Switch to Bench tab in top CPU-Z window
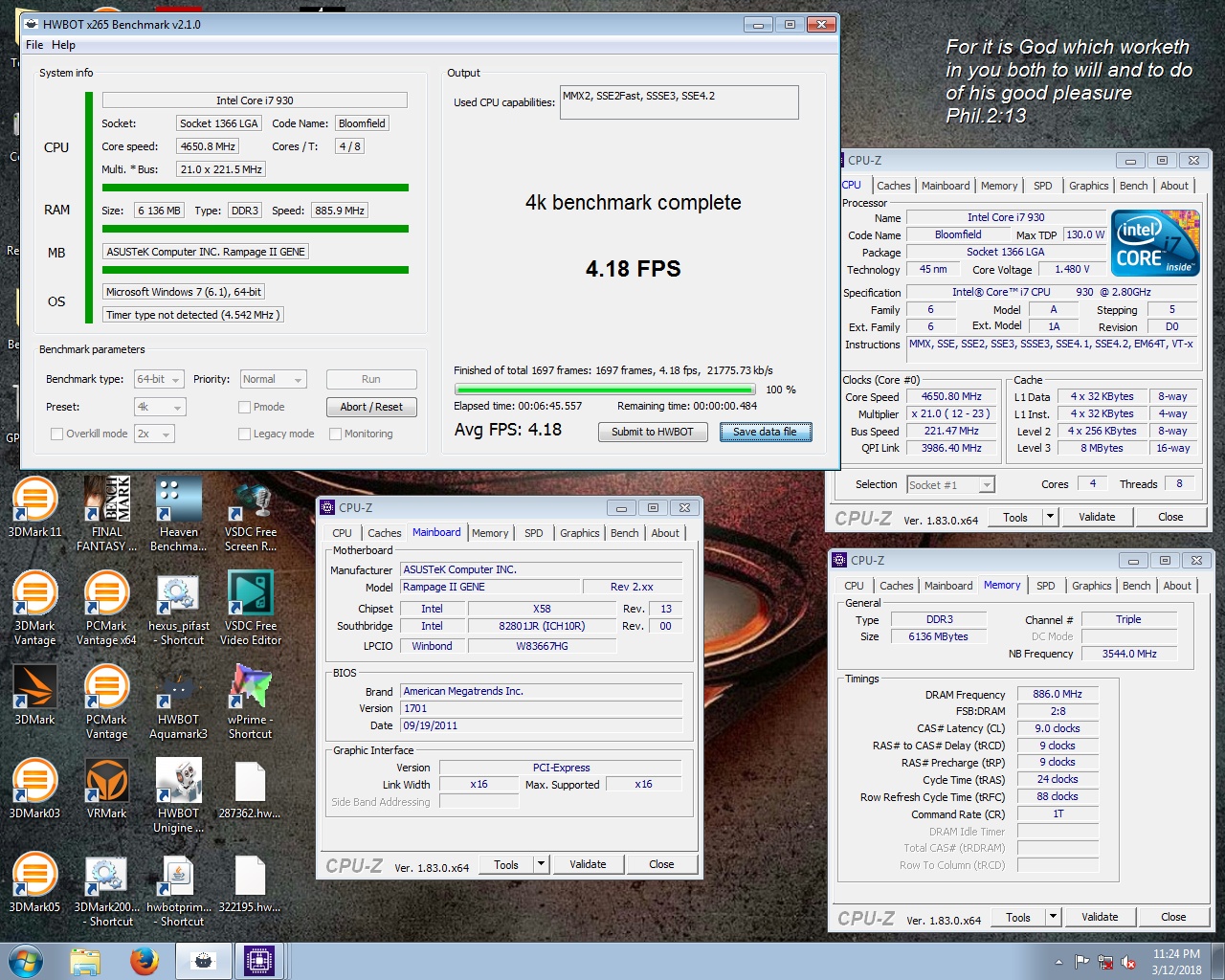Screen dimensions: 1225x980 pos(1133,186)
